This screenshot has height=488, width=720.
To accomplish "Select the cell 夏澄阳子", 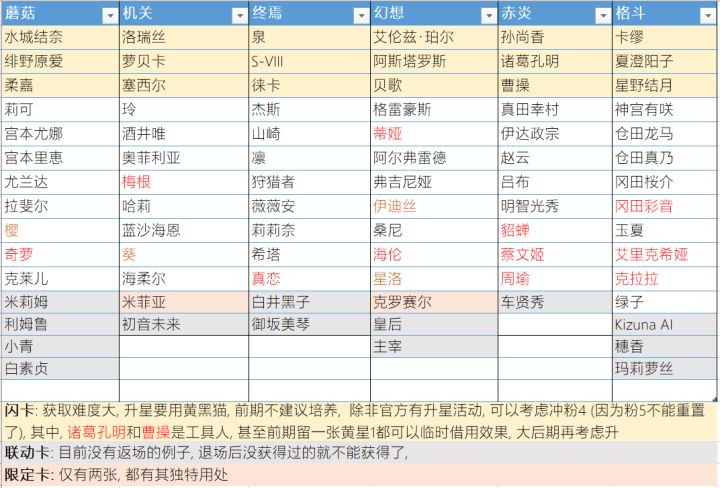I will (664, 62).
